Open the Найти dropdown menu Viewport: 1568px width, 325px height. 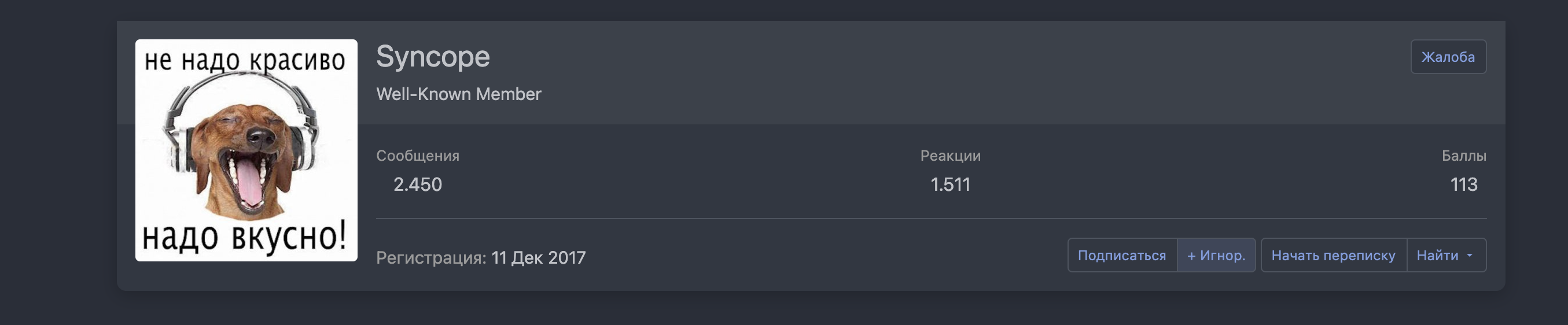click(1446, 255)
